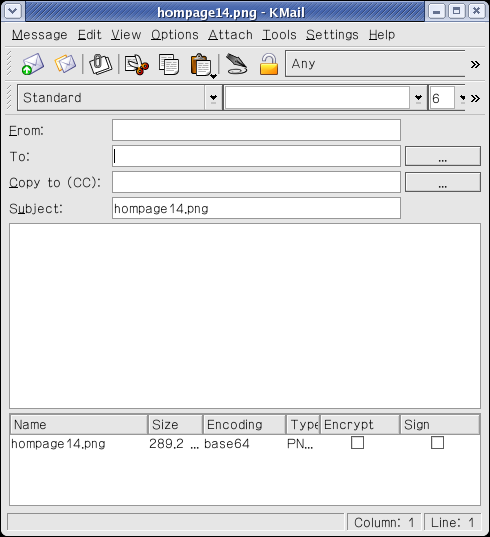This screenshot has height=537, width=490.
Task: Open the Edit menu
Action: pyautogui.click(x=89, y=35)
